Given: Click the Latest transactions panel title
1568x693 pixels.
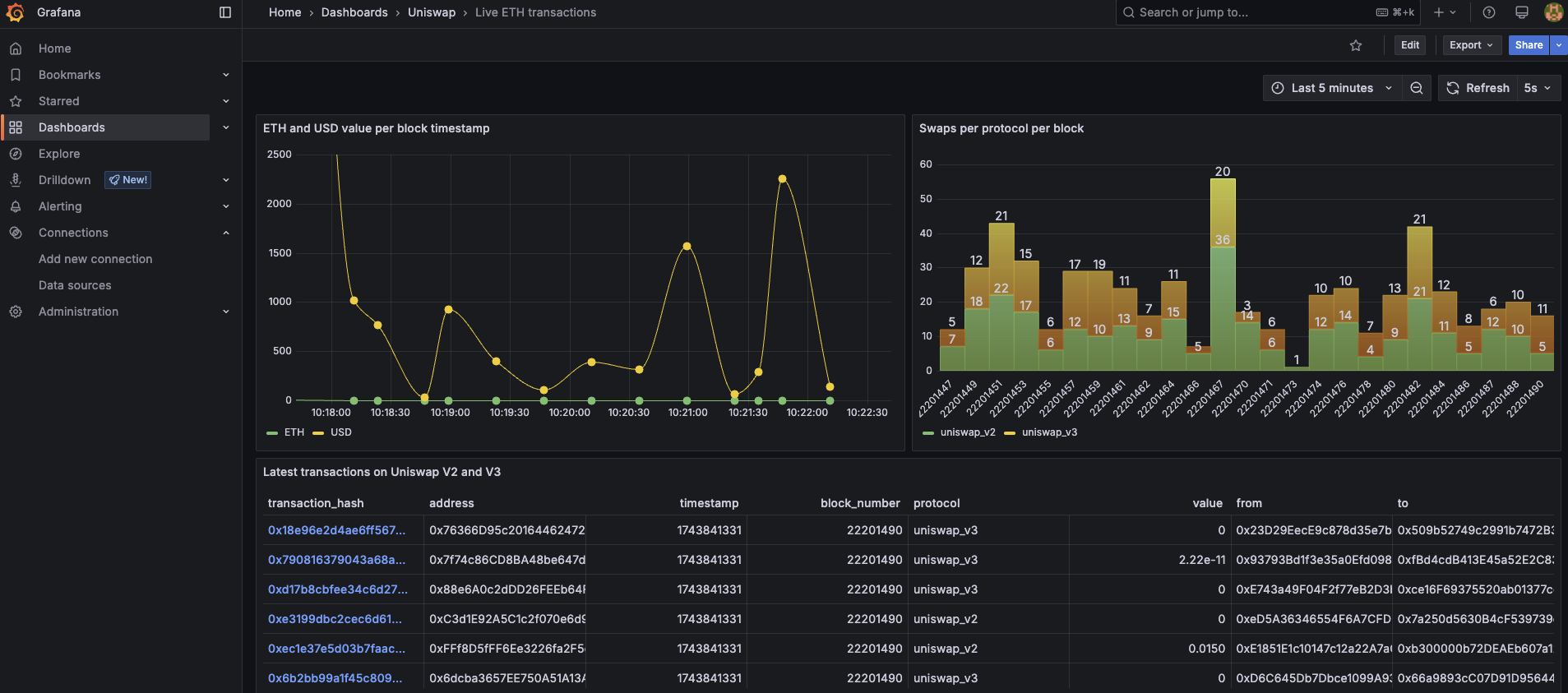Looking at the screenshot, I should point(382,472).
